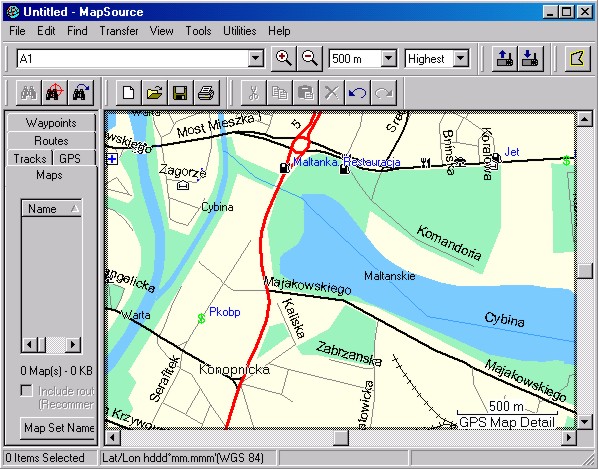This screenshot has width=598, height=469.
Task: Click the maps list horizontal scroll thumb
Action: coord(42,345)
